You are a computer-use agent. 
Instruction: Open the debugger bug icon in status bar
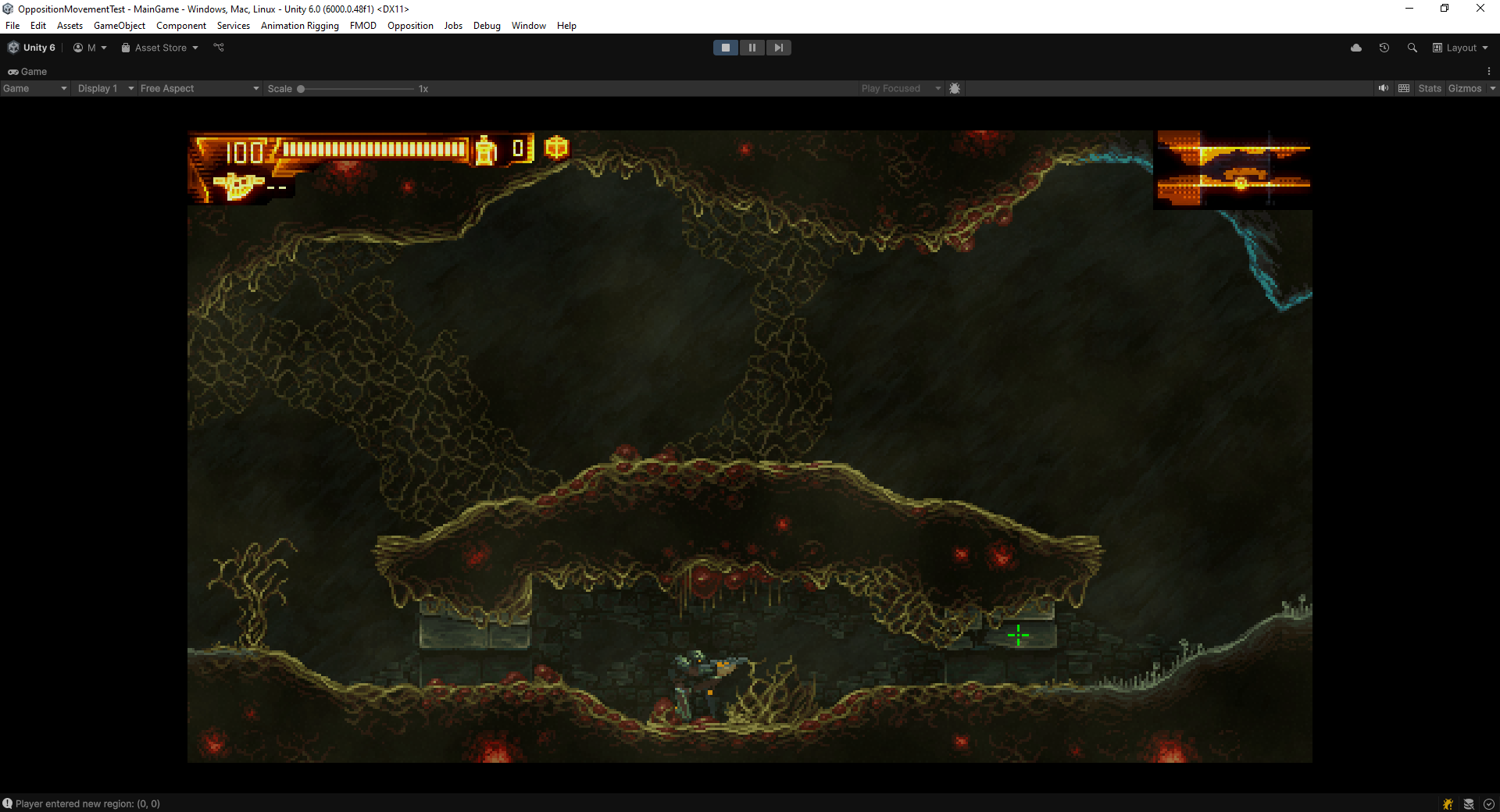[1448, 803]
